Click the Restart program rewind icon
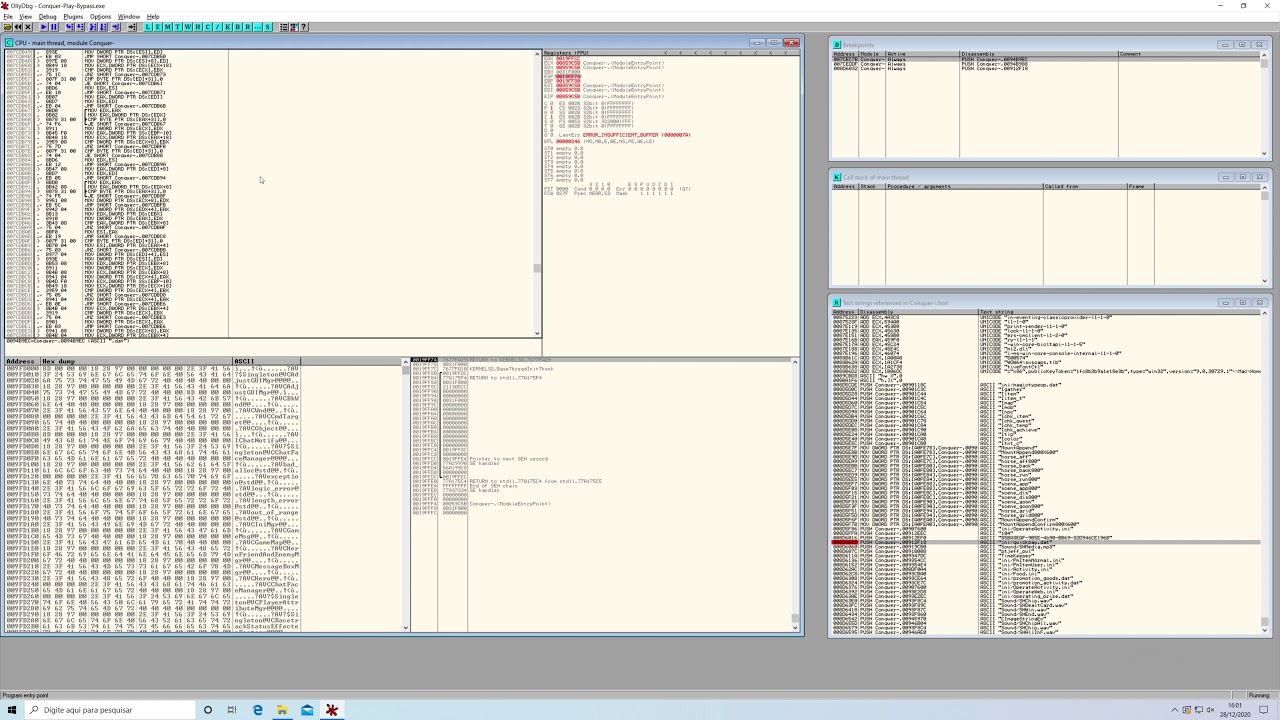The height and width of the screenshot is (720, 1280). click(18, 27)
